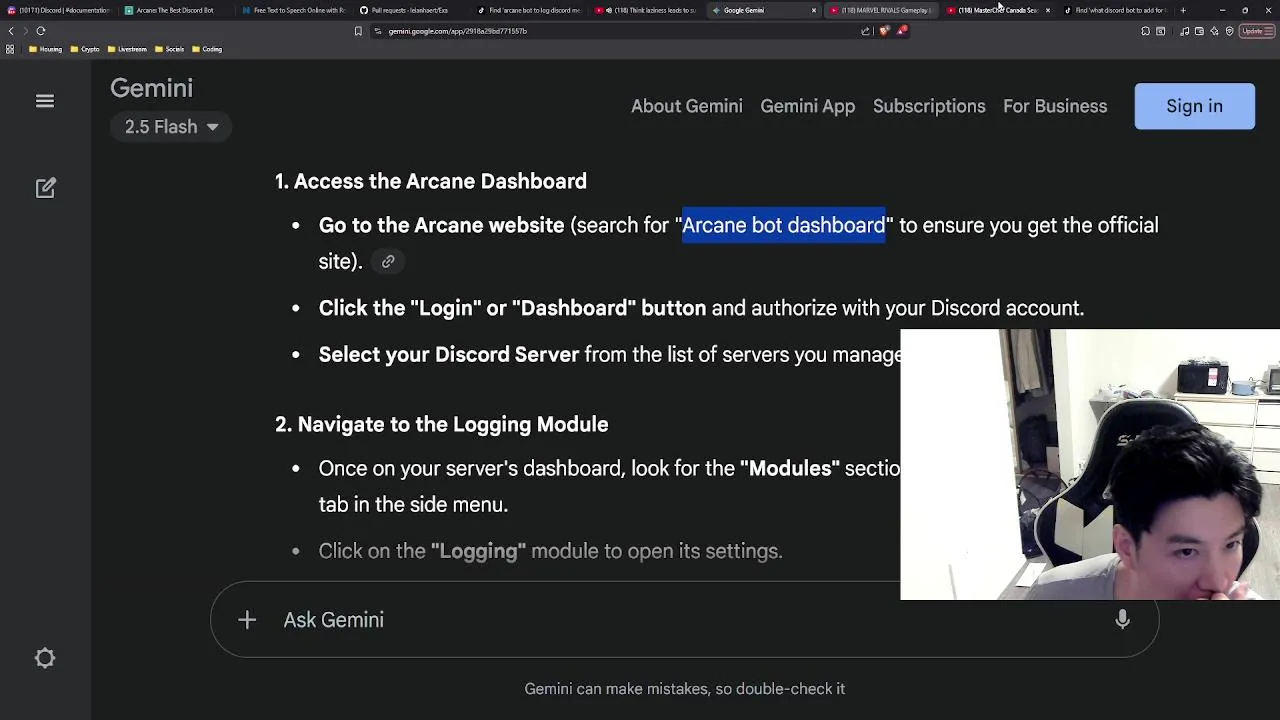Switch to 'Think laziness leads to' YouTube tab
1280x720 pixels.
point(645,10)
